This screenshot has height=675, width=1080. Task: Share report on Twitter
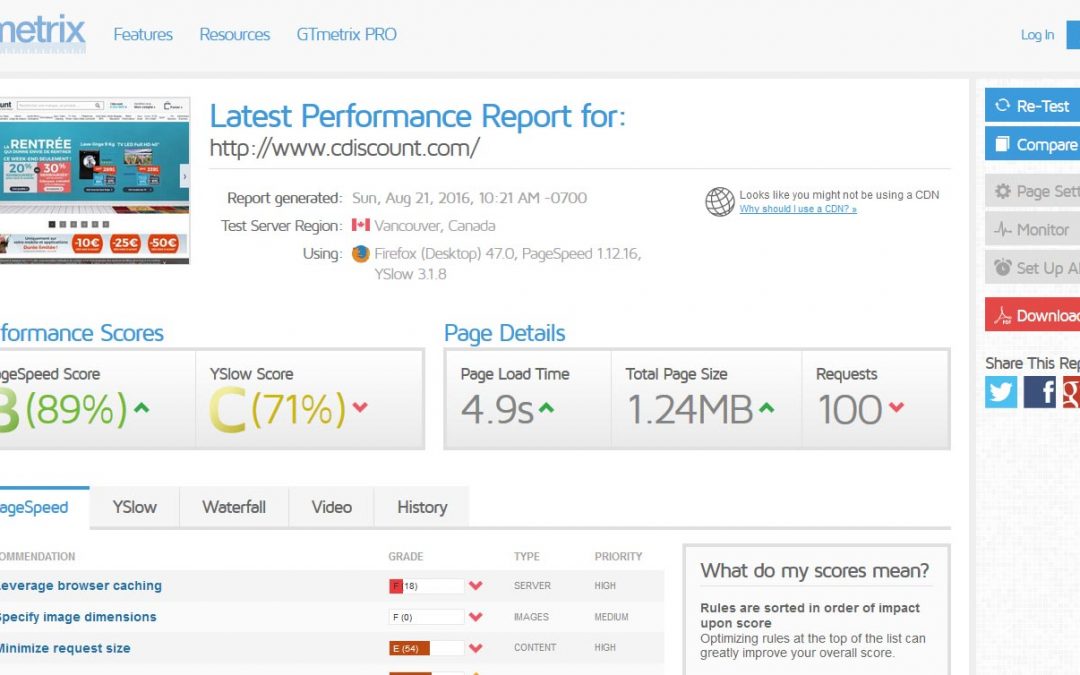pos(1001,392)
